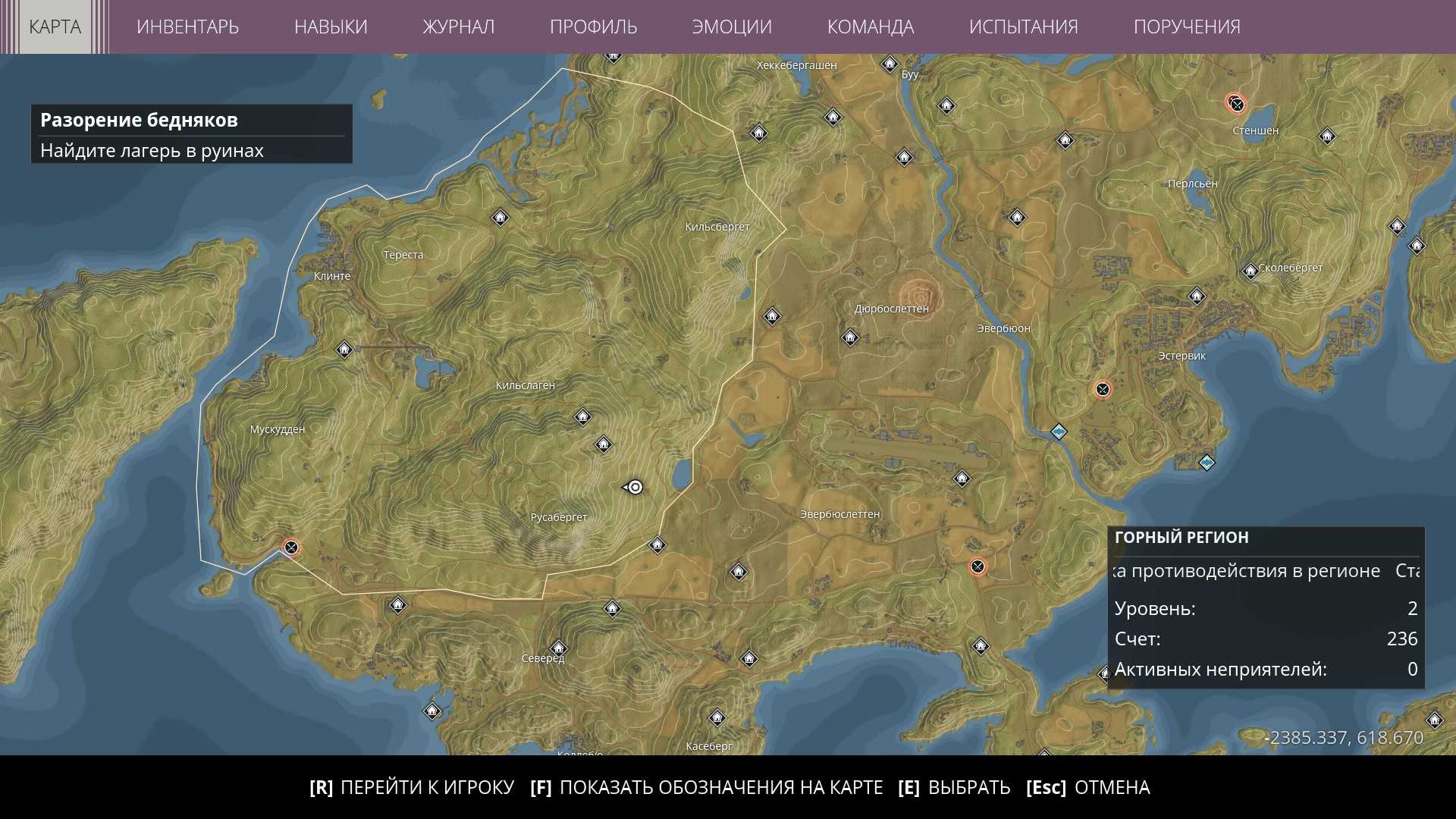1456x819 pixels.
Task: Open the ИНВЕНТАРЬ tab
Action: [x=187, y=27]
